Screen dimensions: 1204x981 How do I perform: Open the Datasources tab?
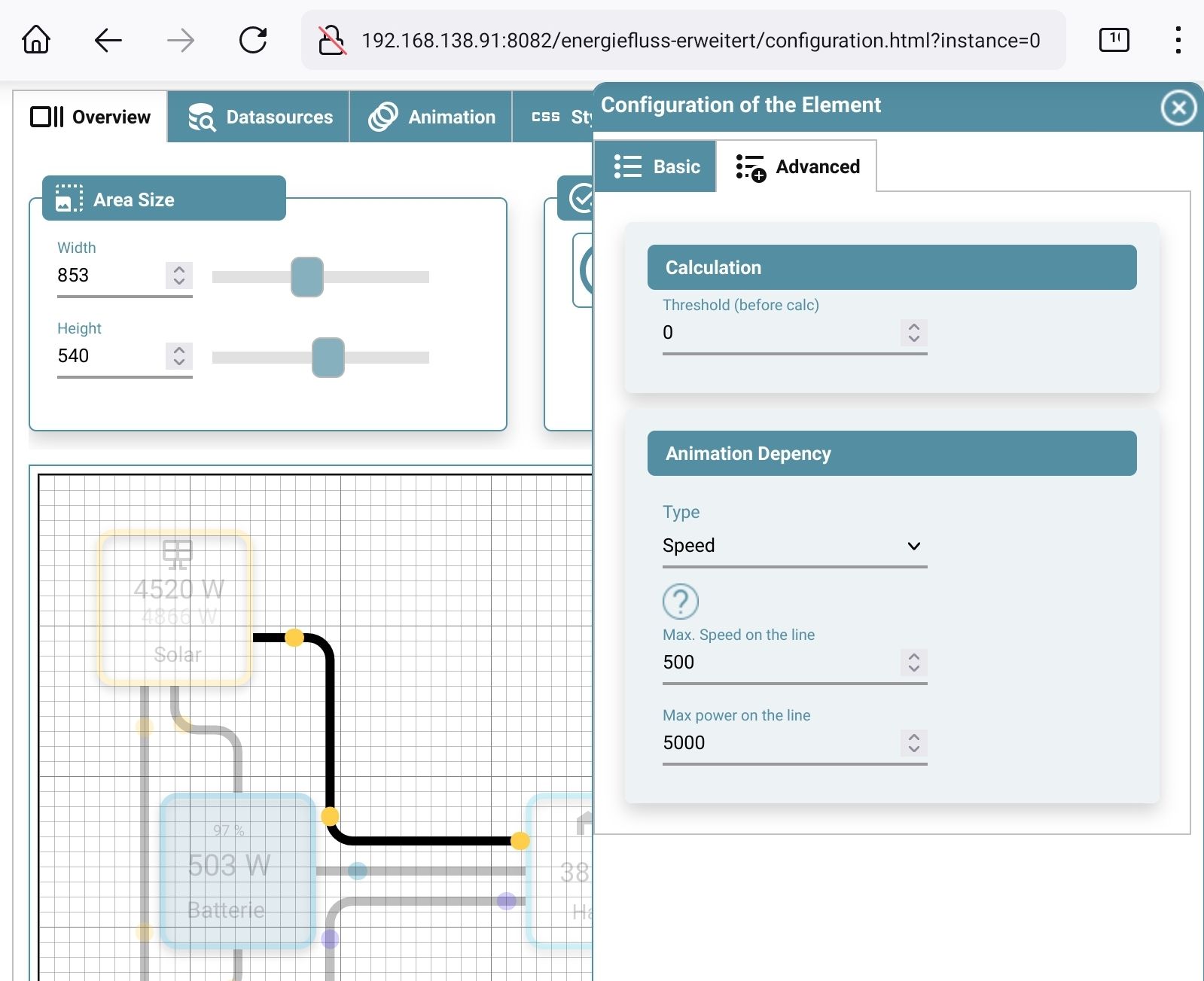point(259,117)
